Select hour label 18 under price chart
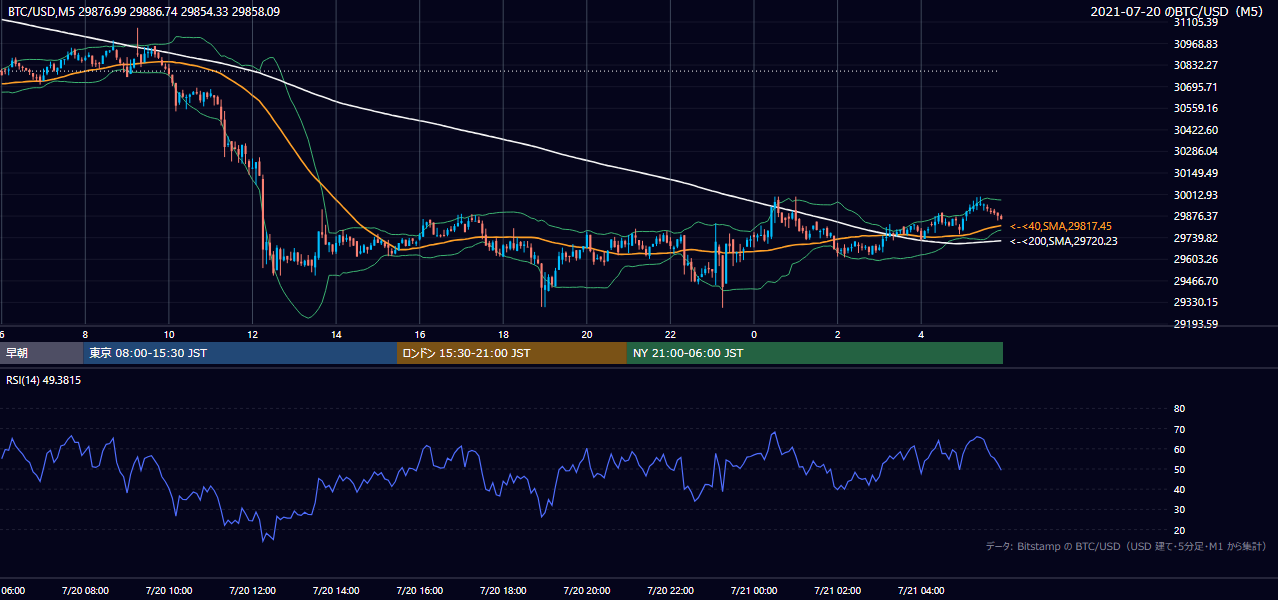Viewport: 1278px width, 600px height. coord(504,335)
